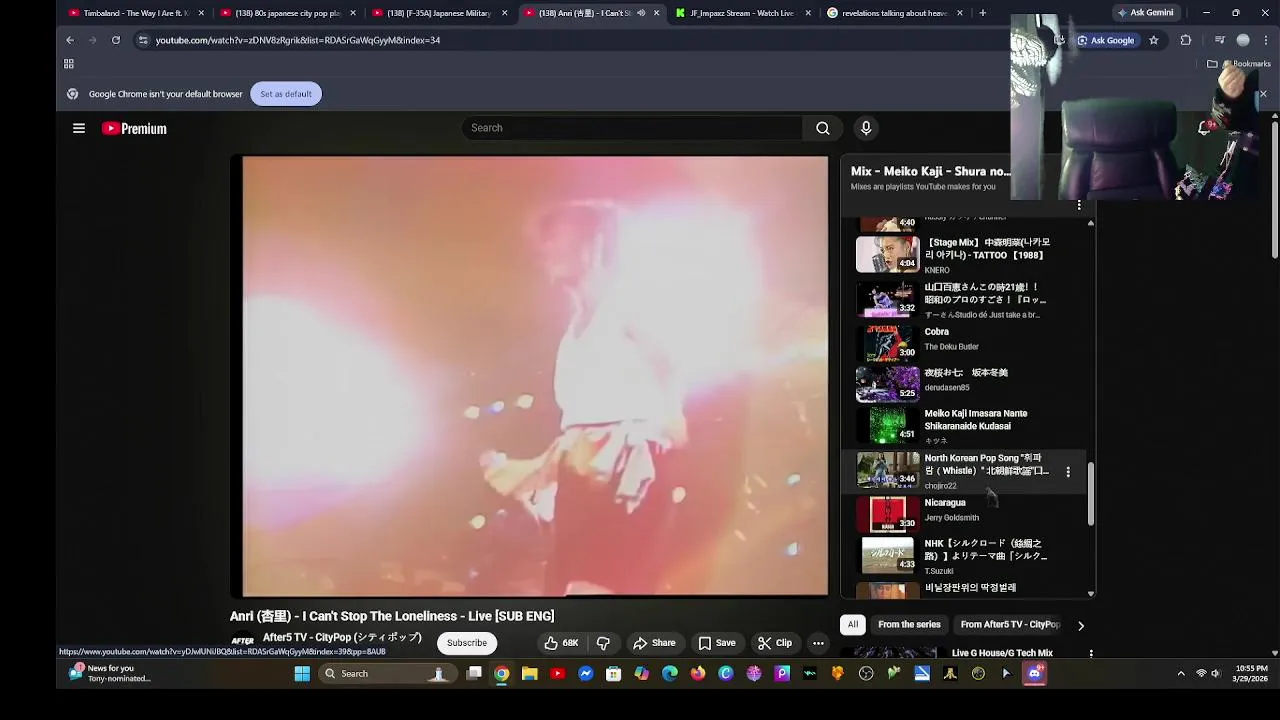
Task: Click the YouTube search input field
Action: coord(632,128)
